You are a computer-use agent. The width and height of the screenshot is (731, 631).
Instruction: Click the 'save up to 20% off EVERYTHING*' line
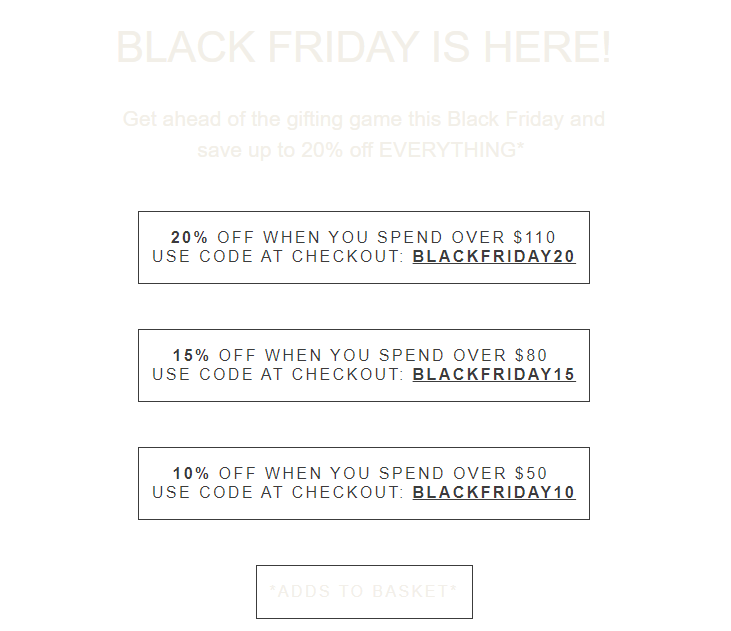(x=361, y=150)
